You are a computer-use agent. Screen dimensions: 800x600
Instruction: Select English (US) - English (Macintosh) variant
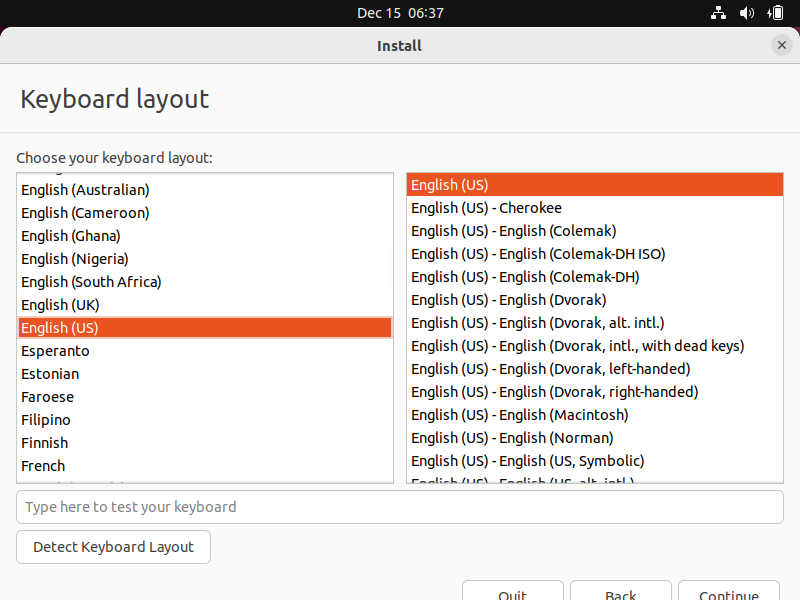click(x=519, y=415)
